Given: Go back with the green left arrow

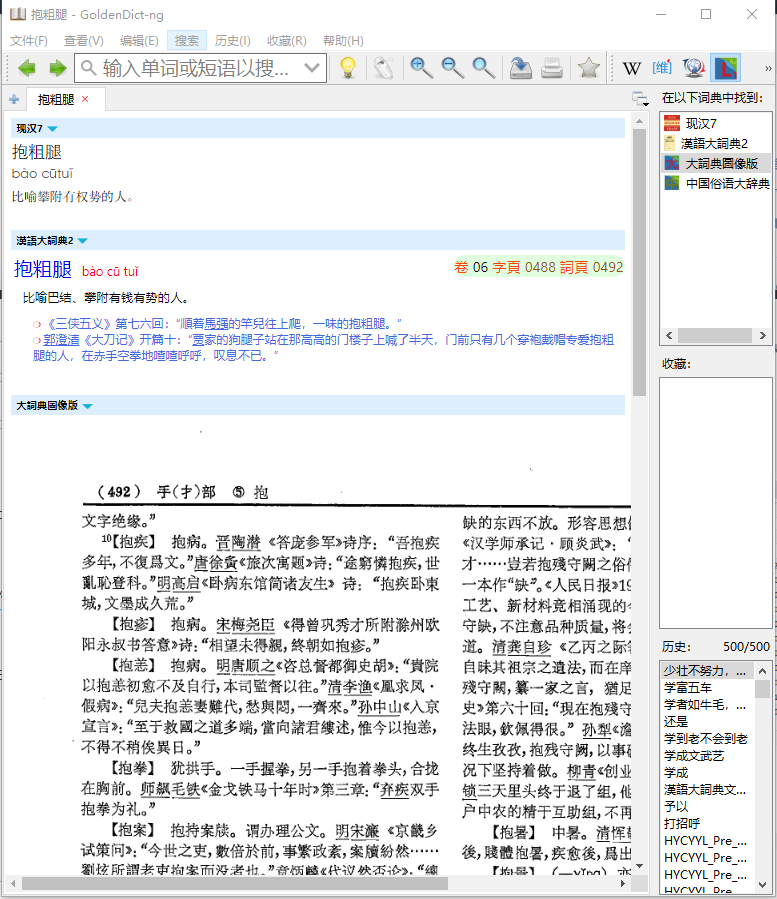Looking at the screenshot, I should 26,68.
